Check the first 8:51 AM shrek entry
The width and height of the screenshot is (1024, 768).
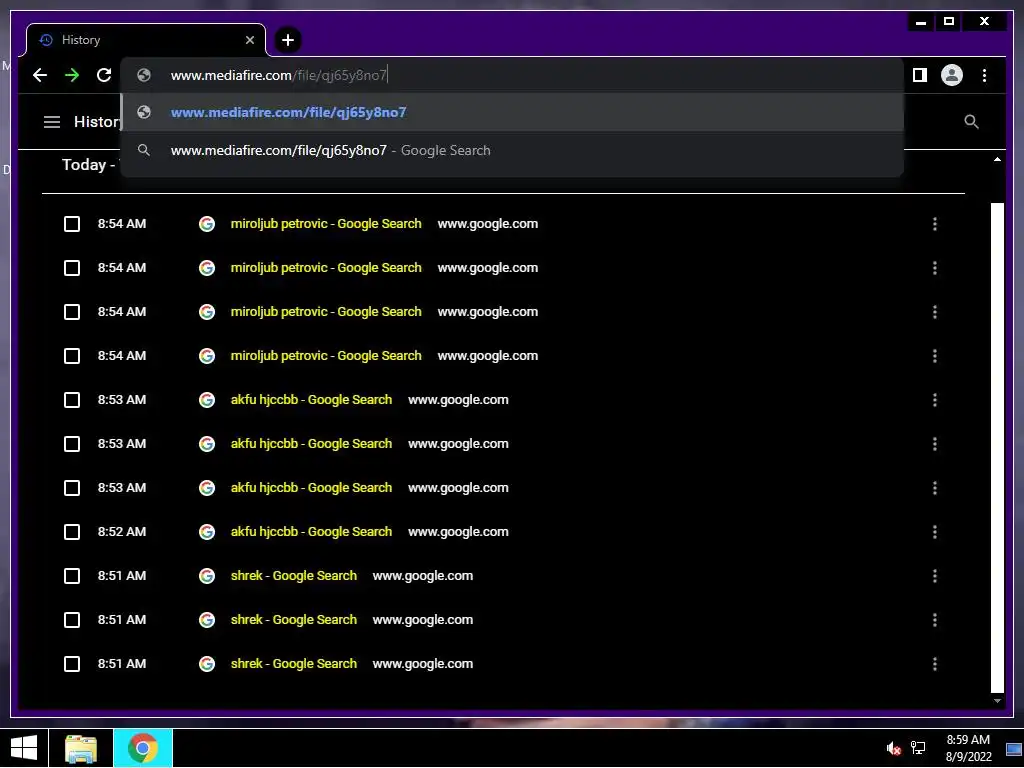tap(72, 576)
